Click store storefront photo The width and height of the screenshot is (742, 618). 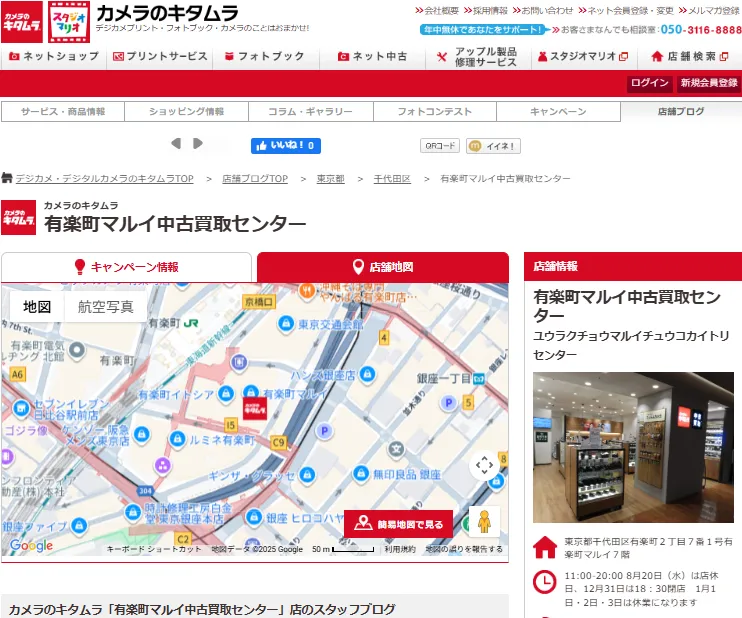coord(633,447)
